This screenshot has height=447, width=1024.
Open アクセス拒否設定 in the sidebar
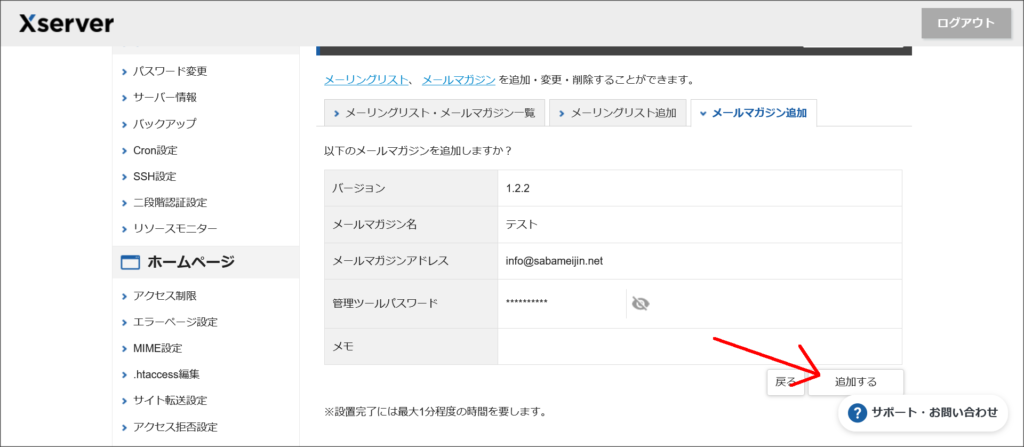click(175, 427)
